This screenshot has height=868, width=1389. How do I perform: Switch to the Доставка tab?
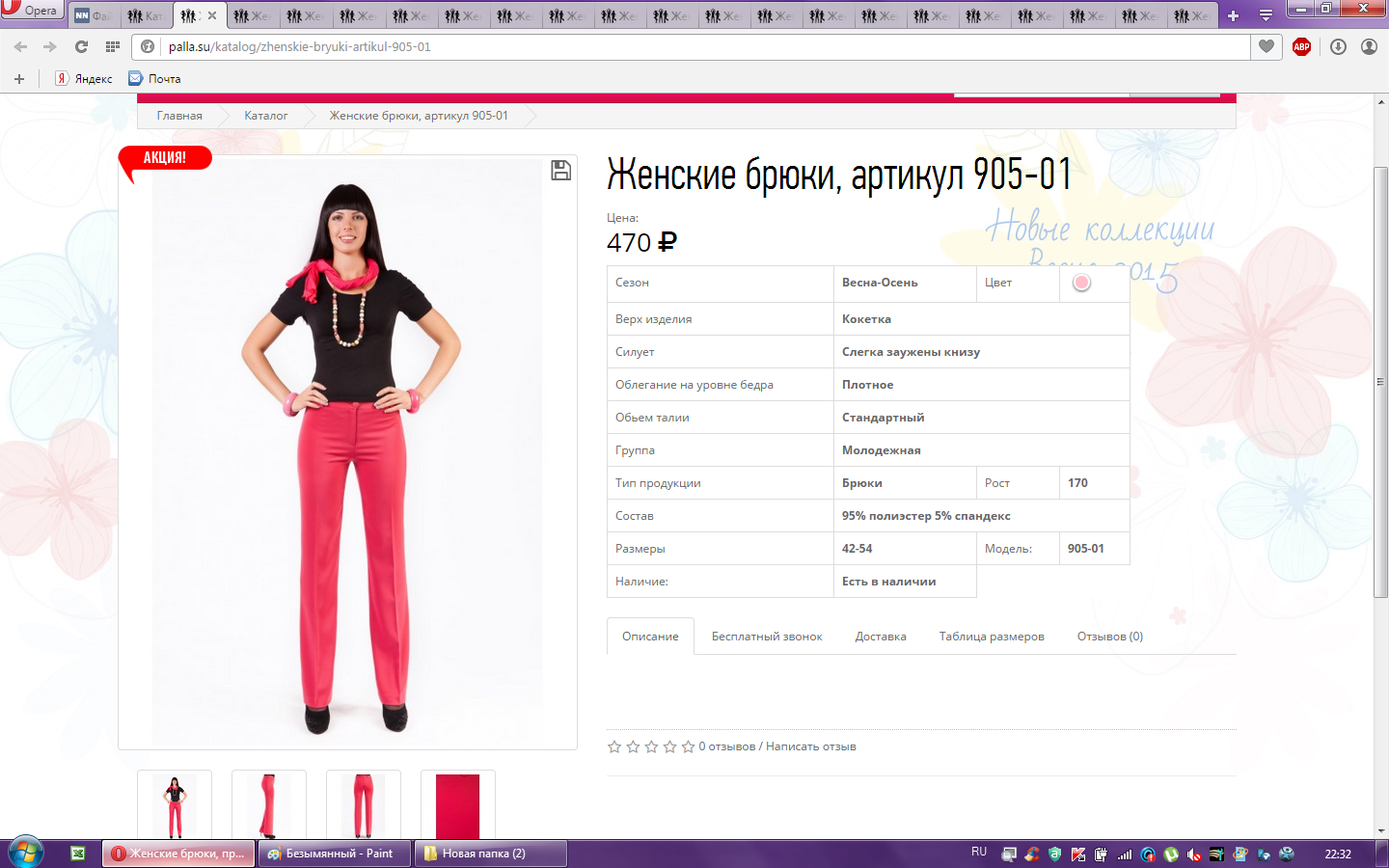(880, 637)
